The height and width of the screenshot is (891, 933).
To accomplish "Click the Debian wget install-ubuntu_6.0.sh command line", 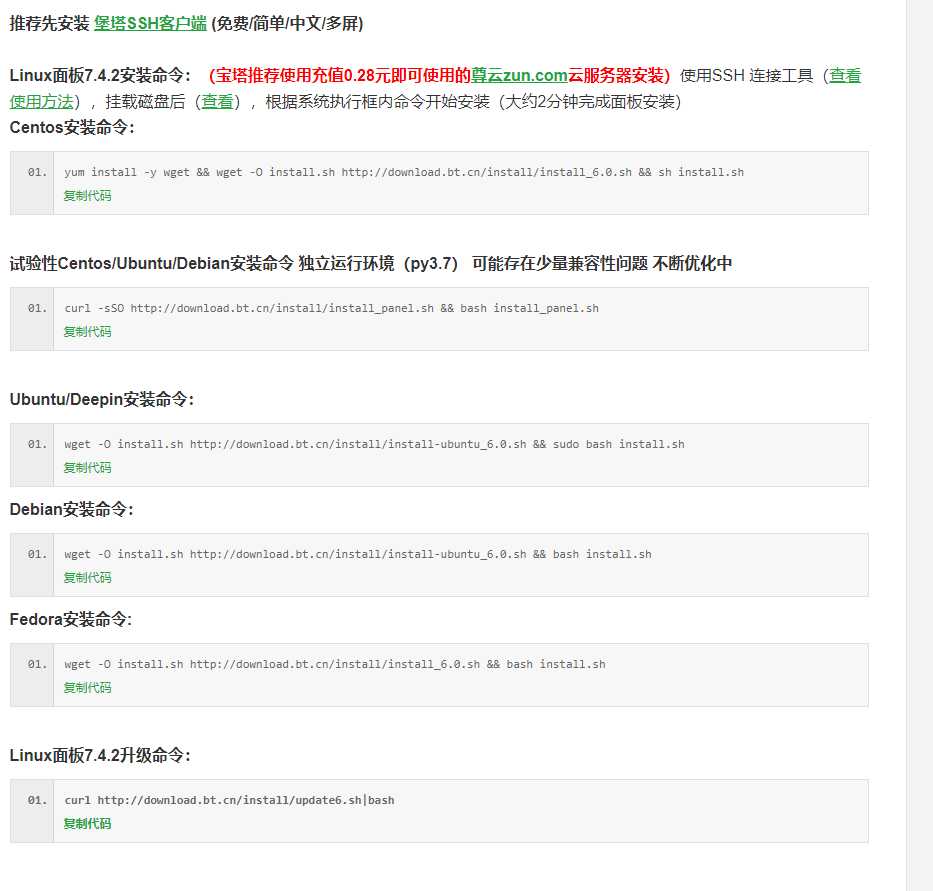I will (358, 554).
